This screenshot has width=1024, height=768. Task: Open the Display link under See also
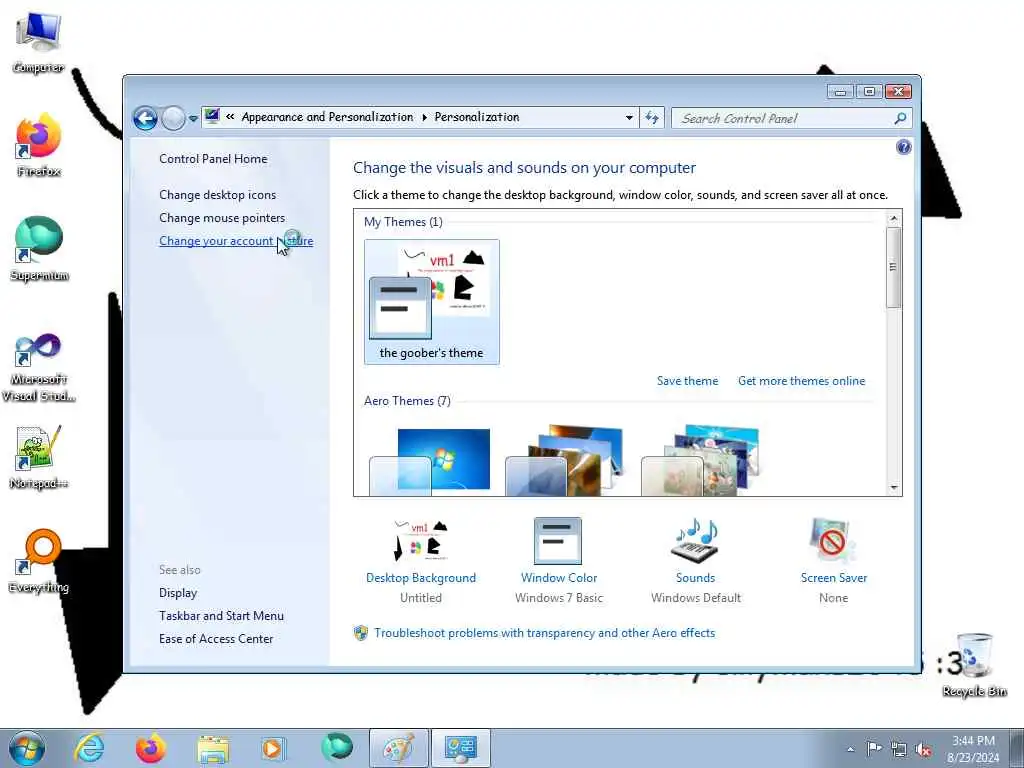click(178, 593)
